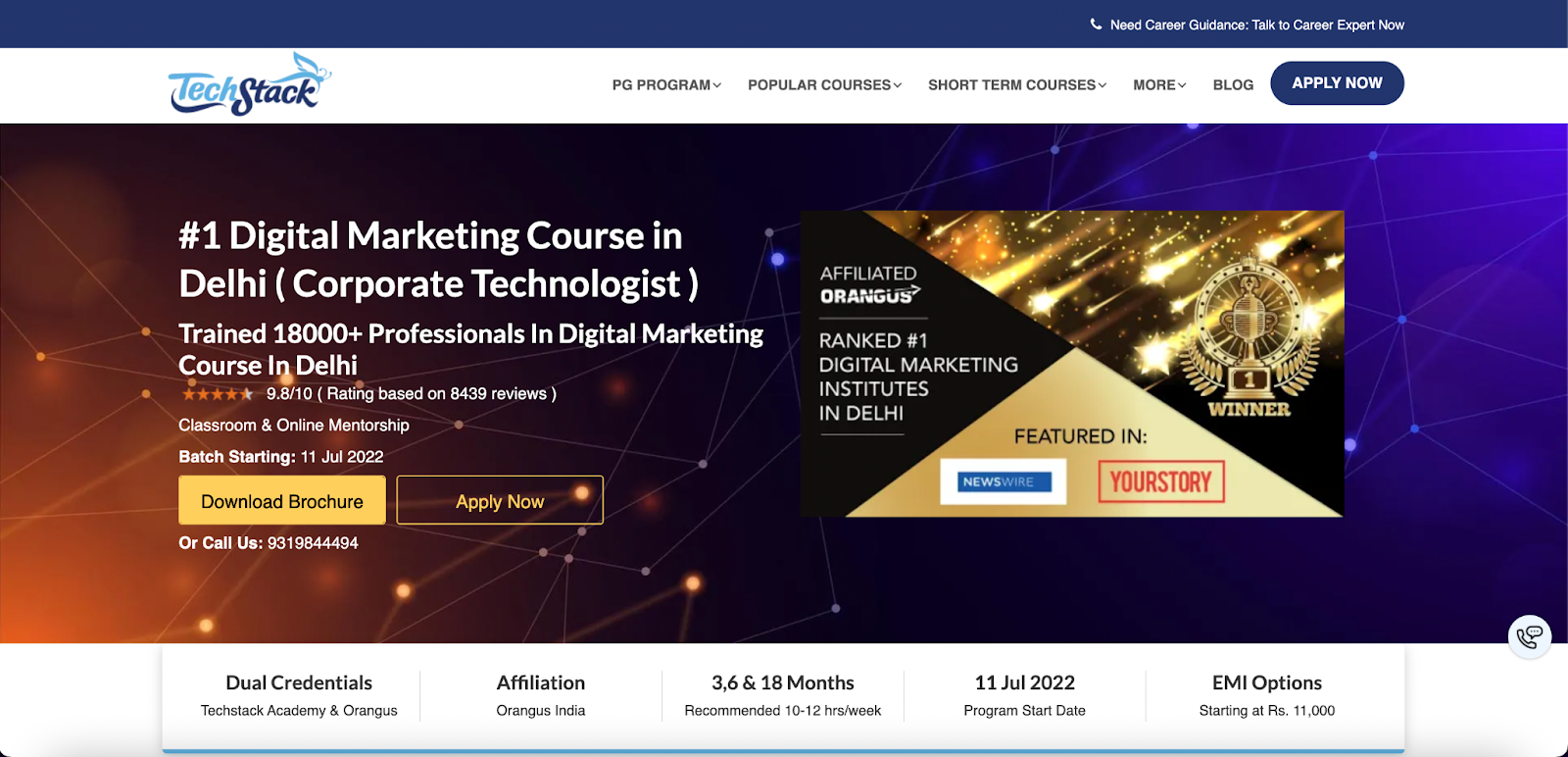Expand the More dropdown menu

[x=1159, y=85]
